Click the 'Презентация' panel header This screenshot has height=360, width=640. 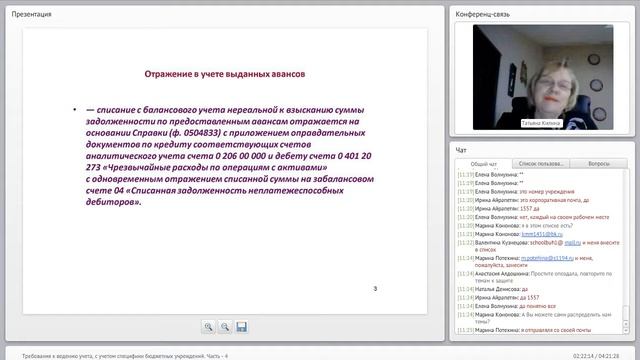pyautogui.click(x=31, y=14)
